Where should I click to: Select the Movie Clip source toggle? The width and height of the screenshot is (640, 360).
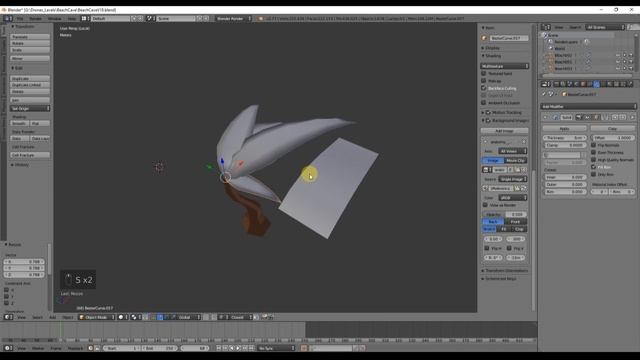point(516,160)
